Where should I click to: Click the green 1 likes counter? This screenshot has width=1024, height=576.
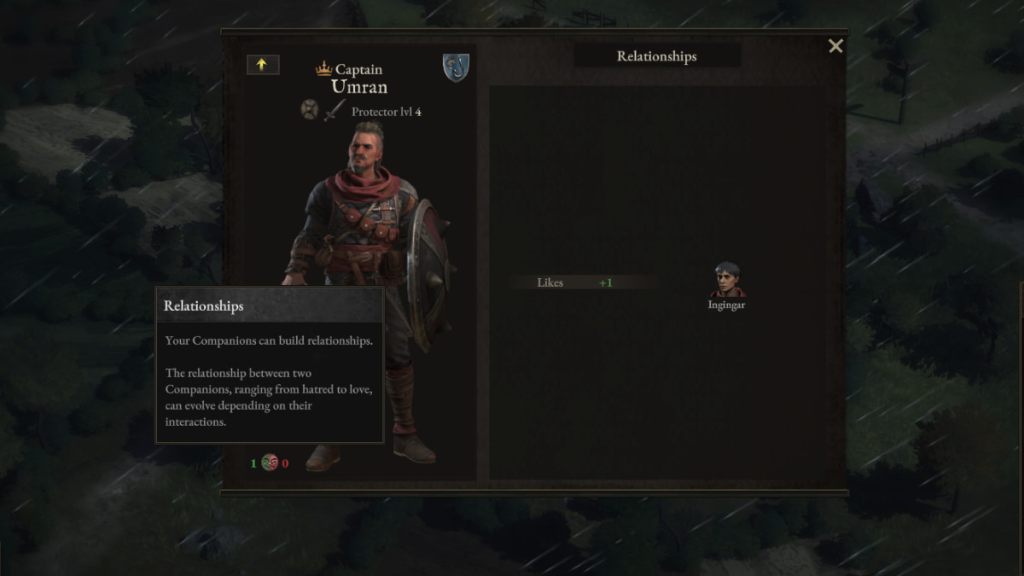[253, 463]
